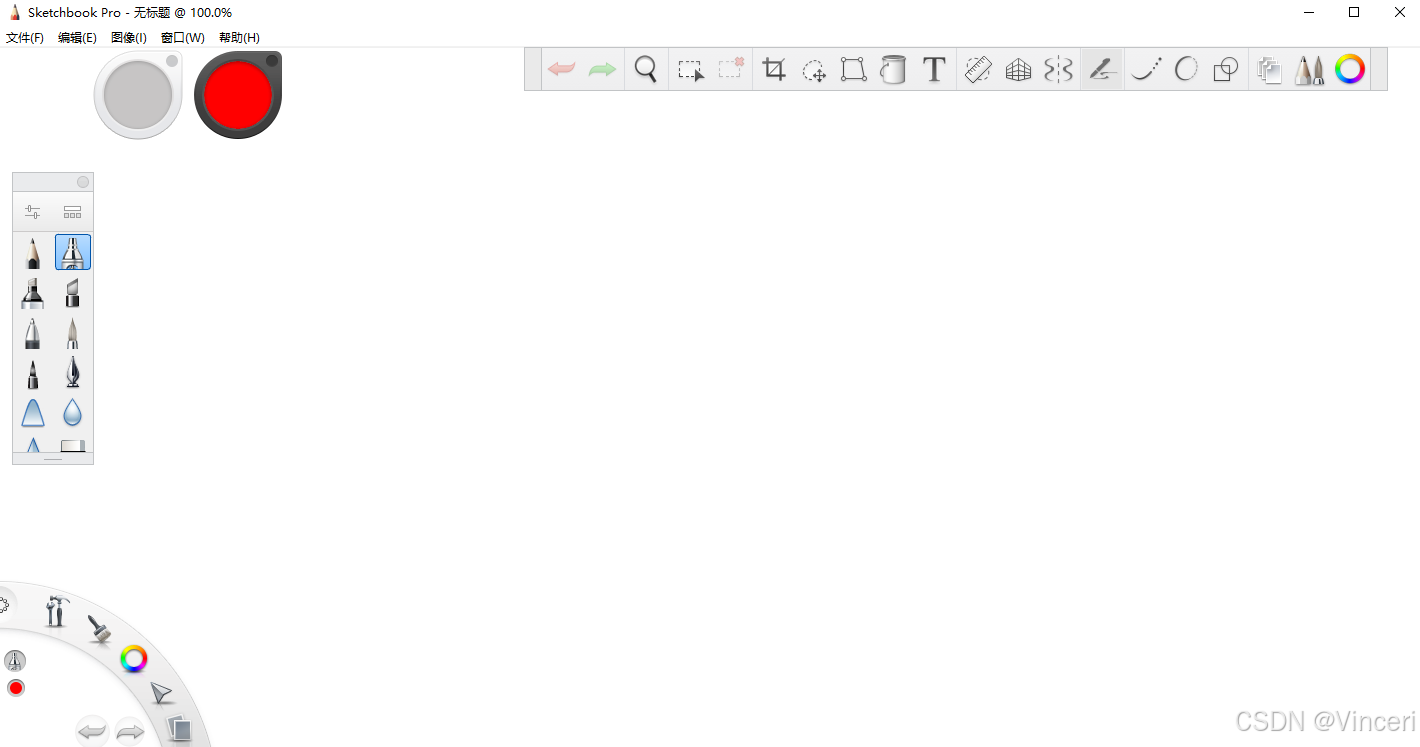Select the Zoom magnifier tool
Viewport: 1420px width, 747px height.
tap(646, 69)
